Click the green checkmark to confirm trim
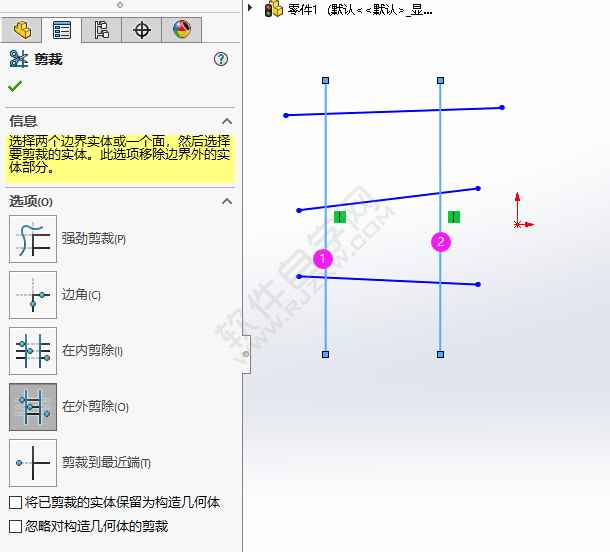610x552 pixels. click(x=15, y=86)
